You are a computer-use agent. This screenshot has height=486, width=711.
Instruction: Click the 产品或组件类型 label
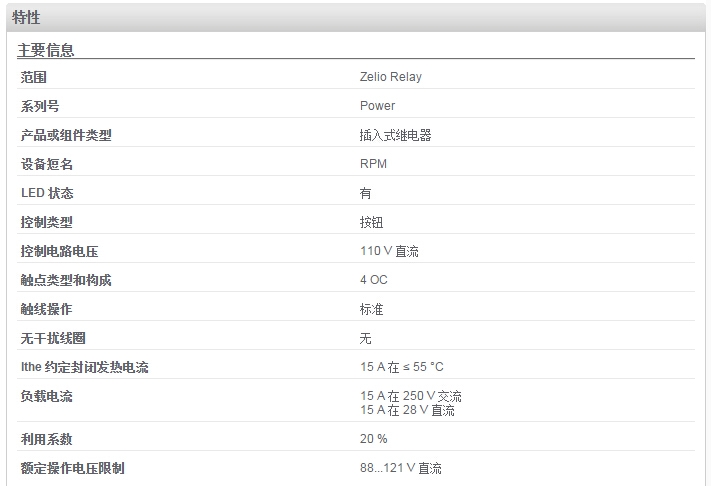[x=66, y=135]
